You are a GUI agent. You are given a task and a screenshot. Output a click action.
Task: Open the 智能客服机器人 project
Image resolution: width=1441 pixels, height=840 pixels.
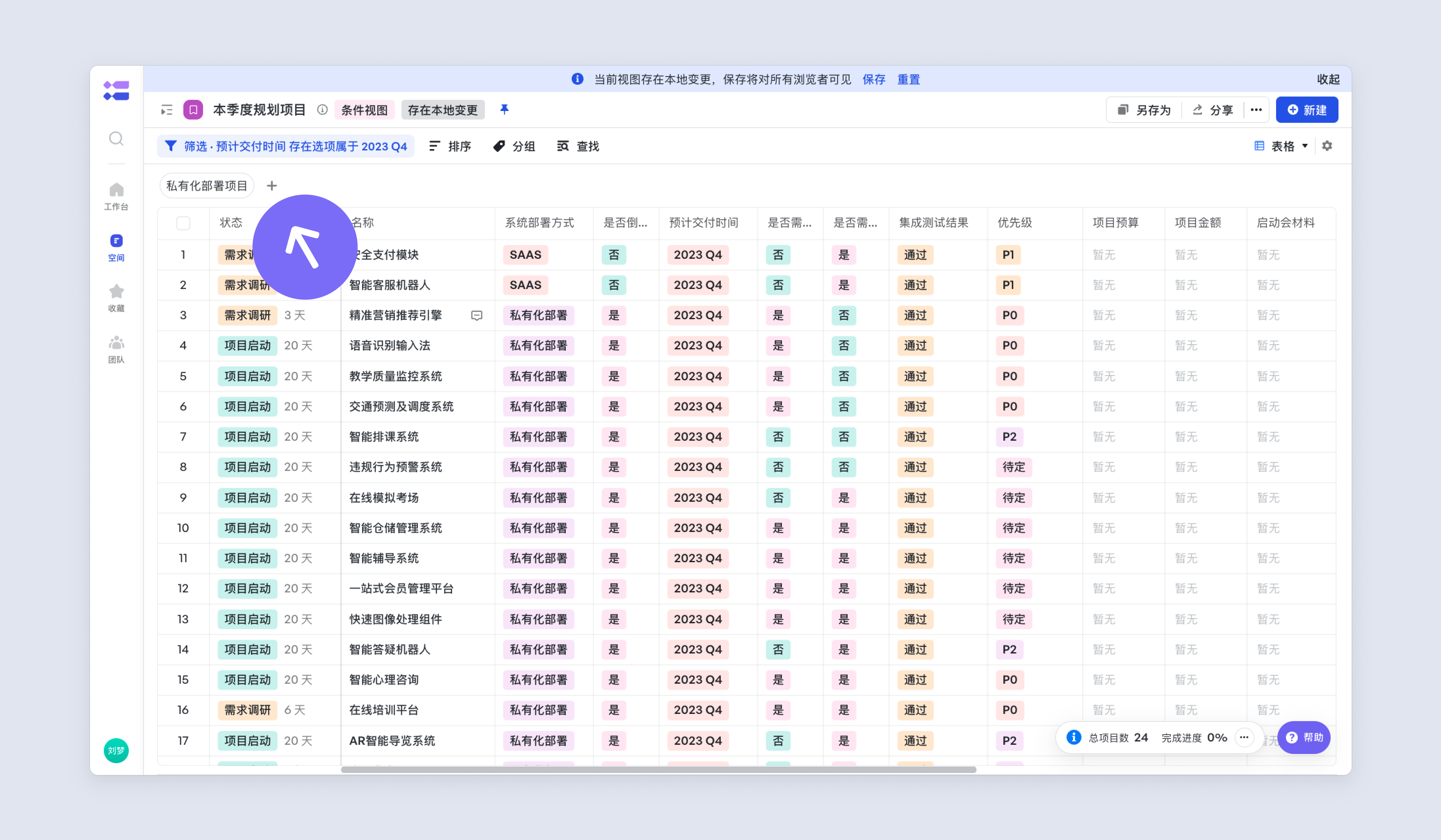(x=389, y=285)
